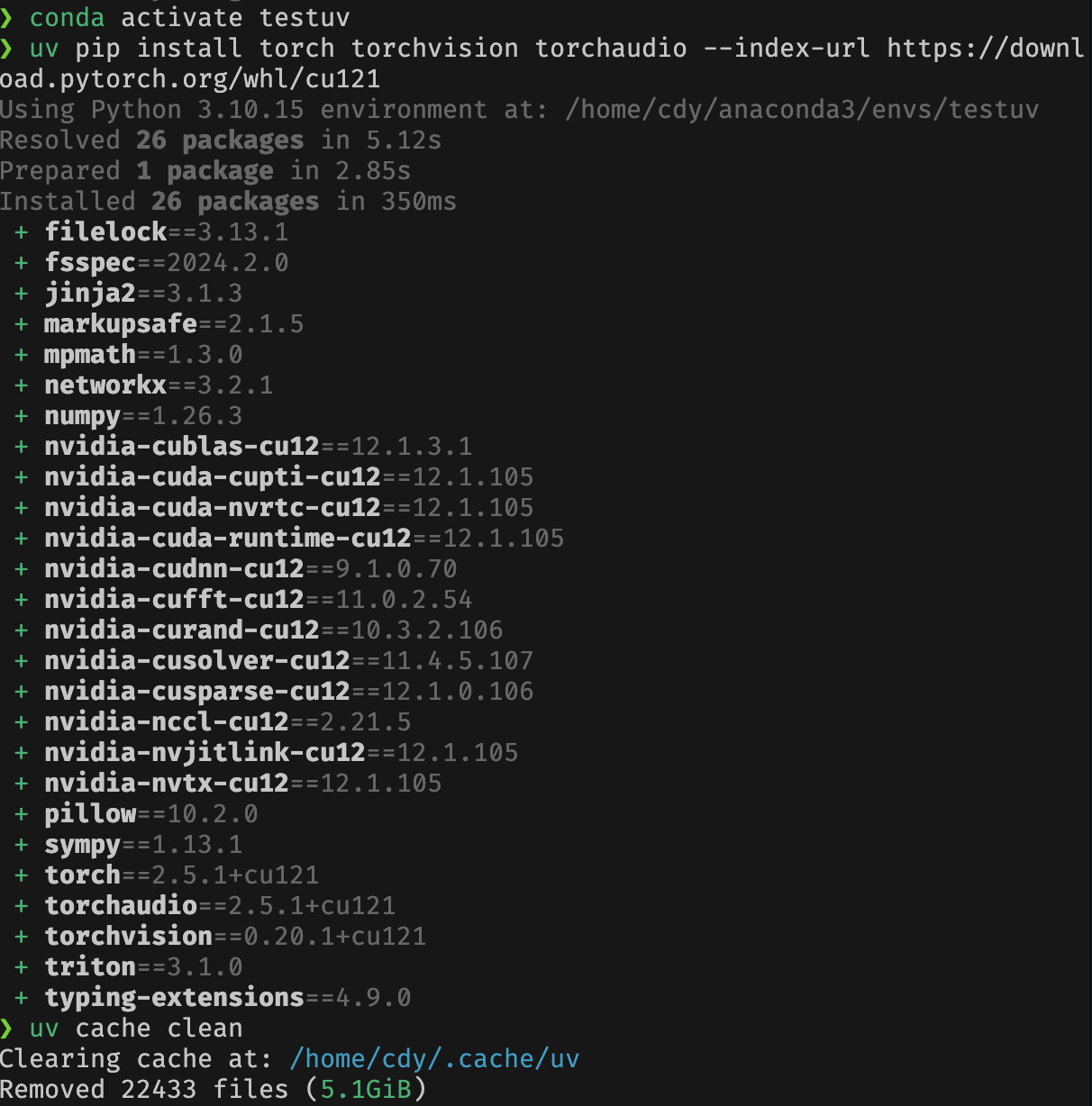The image size is (1092, 1106).
Task: Click the prompt chevron before uv pip install
Action: coord(7,49)
